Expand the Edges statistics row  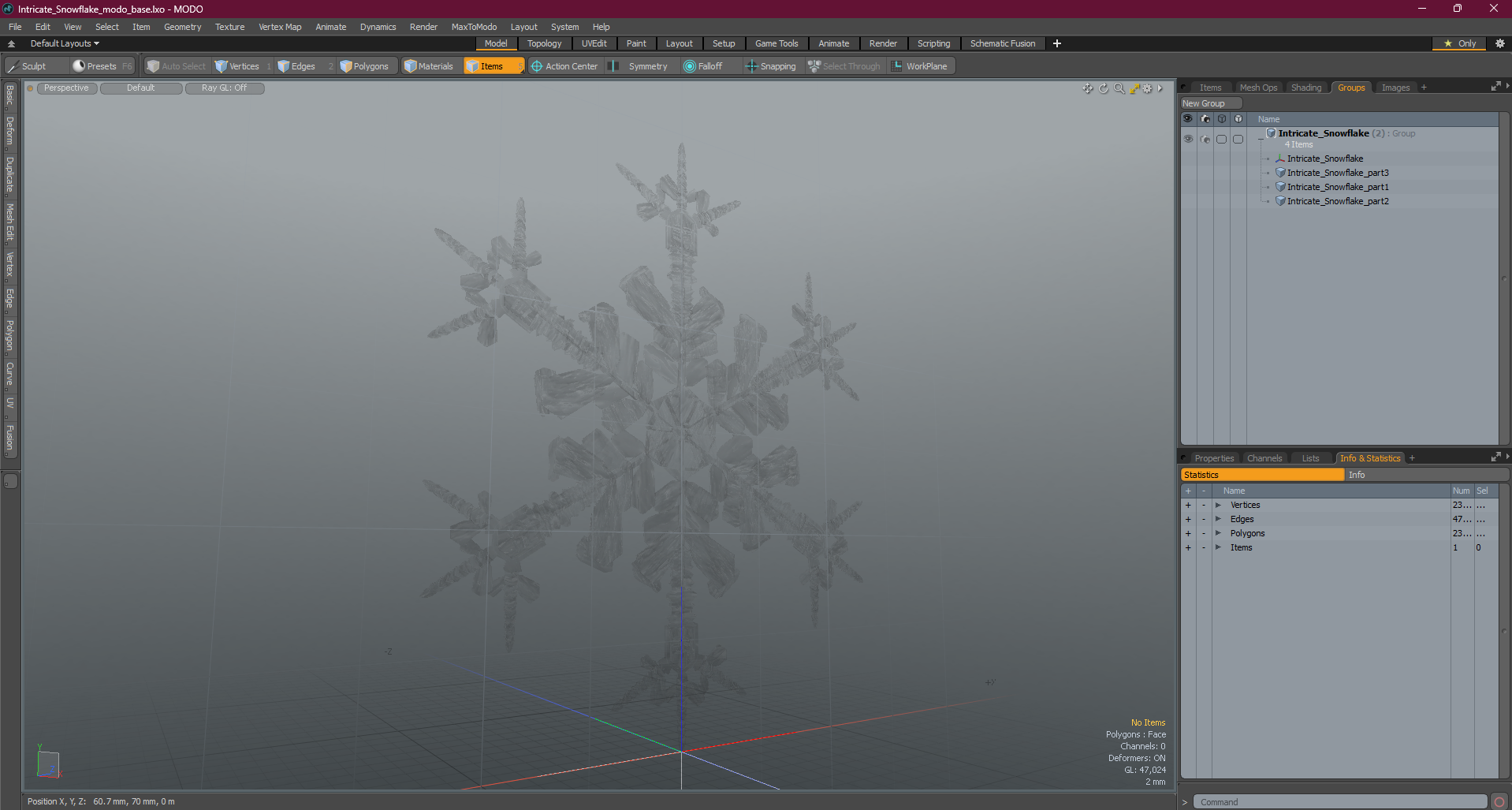(1218, 519)
